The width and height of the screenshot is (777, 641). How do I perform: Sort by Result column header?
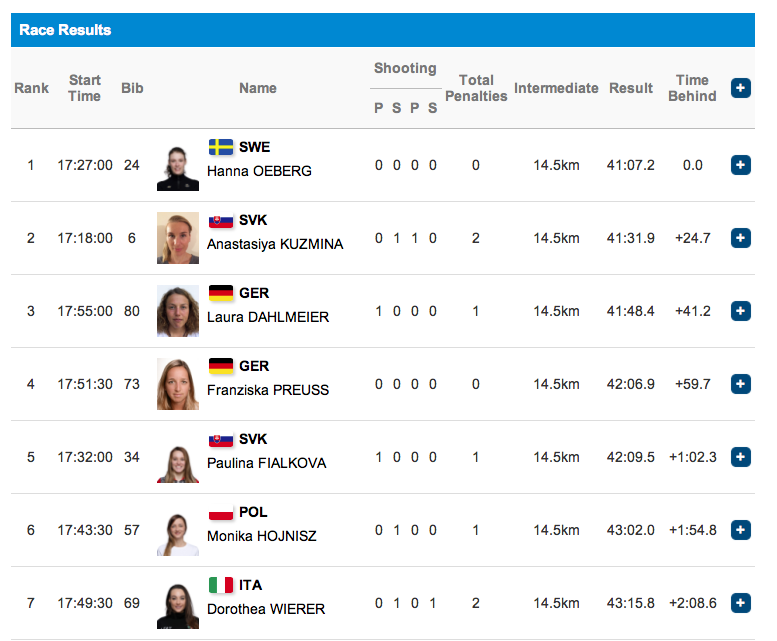[x=631, y=88]
